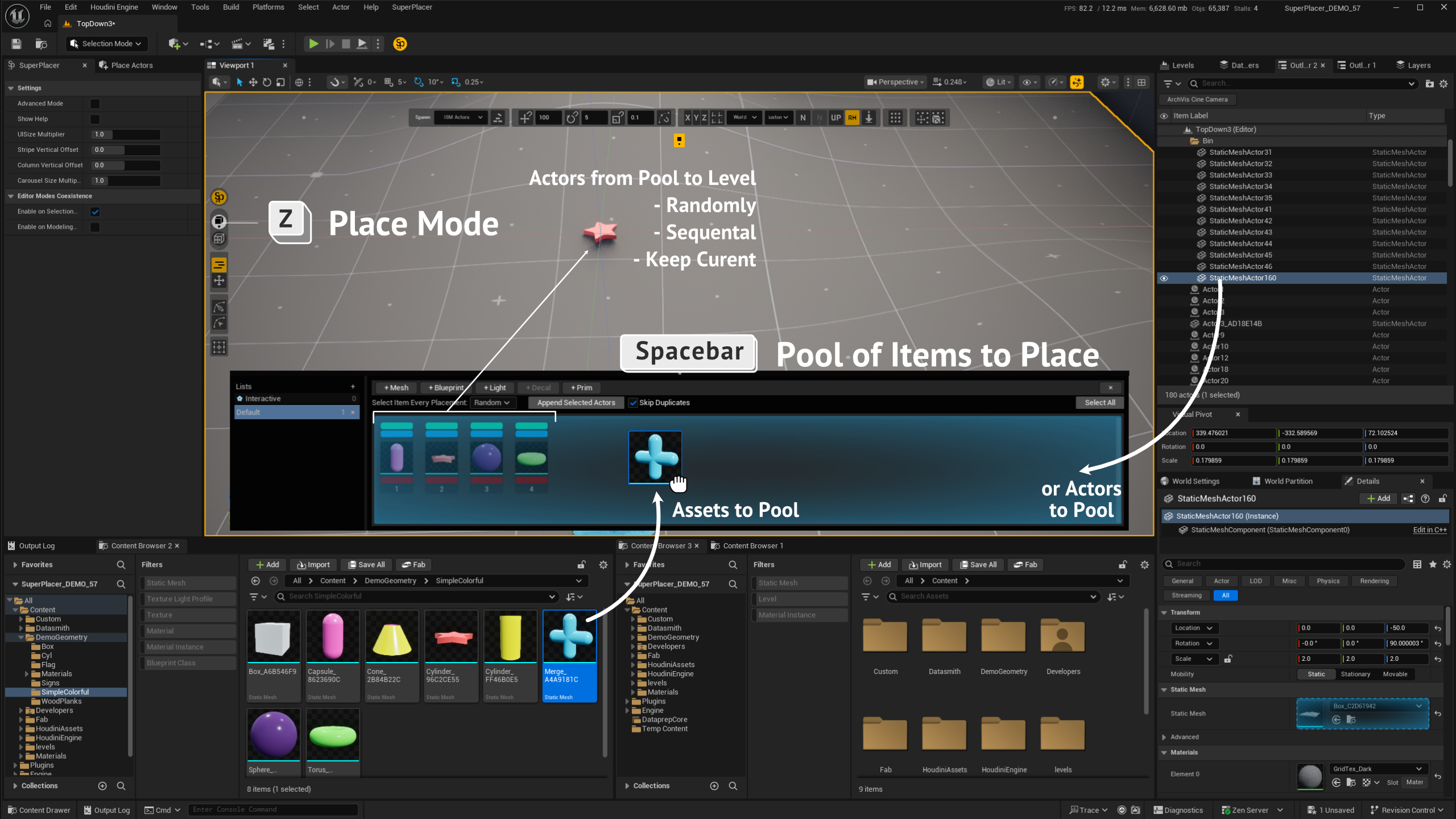1456x819 pixels.
Task: Switch to the World Partition tab
Action: (1283, 481)
